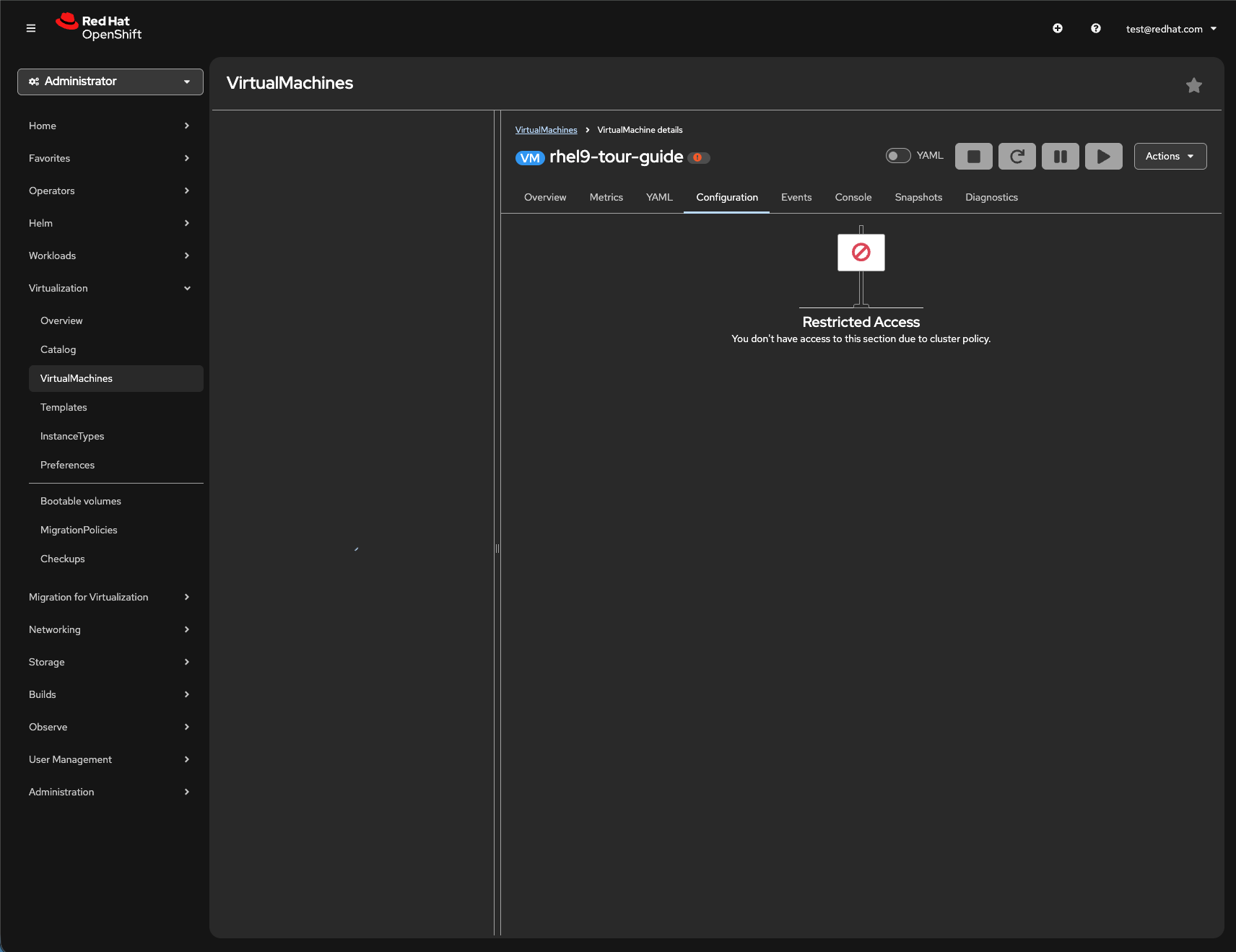1236x952 pixels.
Task: Open the Diagnostics tab
Action: point(992,197)
